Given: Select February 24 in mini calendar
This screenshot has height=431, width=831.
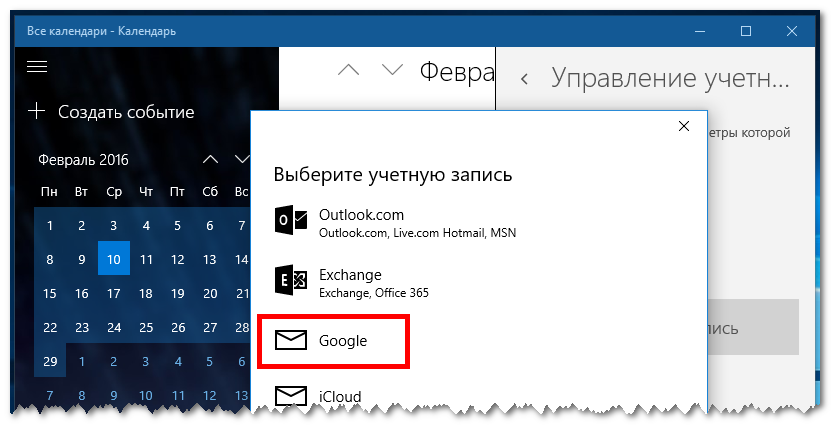Looking at the screenshot, I should (x=113, y=327).
